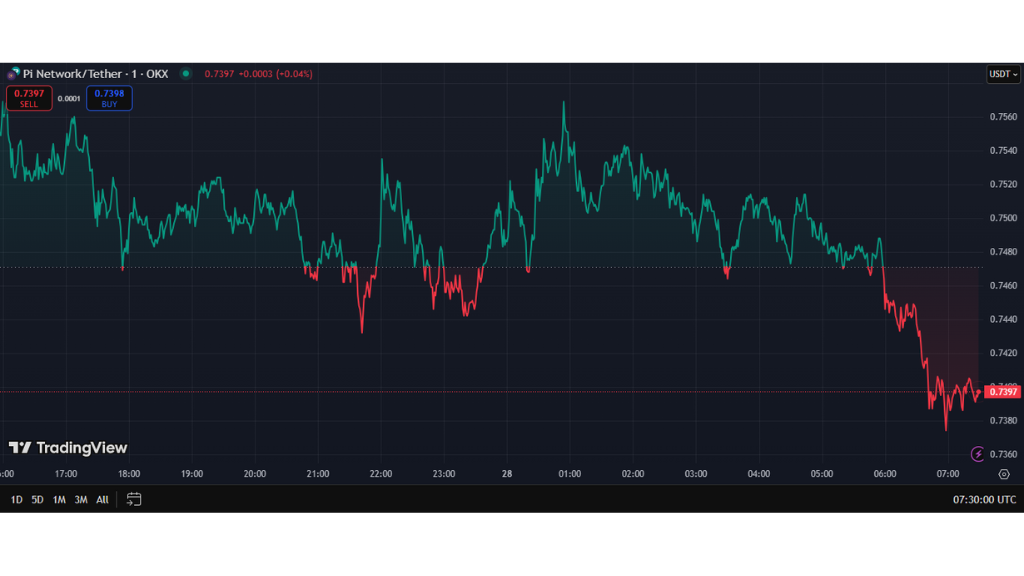
Task: Click the red SELL 0.7397 button
Action: pyautogui.click(x=28, y=98)
